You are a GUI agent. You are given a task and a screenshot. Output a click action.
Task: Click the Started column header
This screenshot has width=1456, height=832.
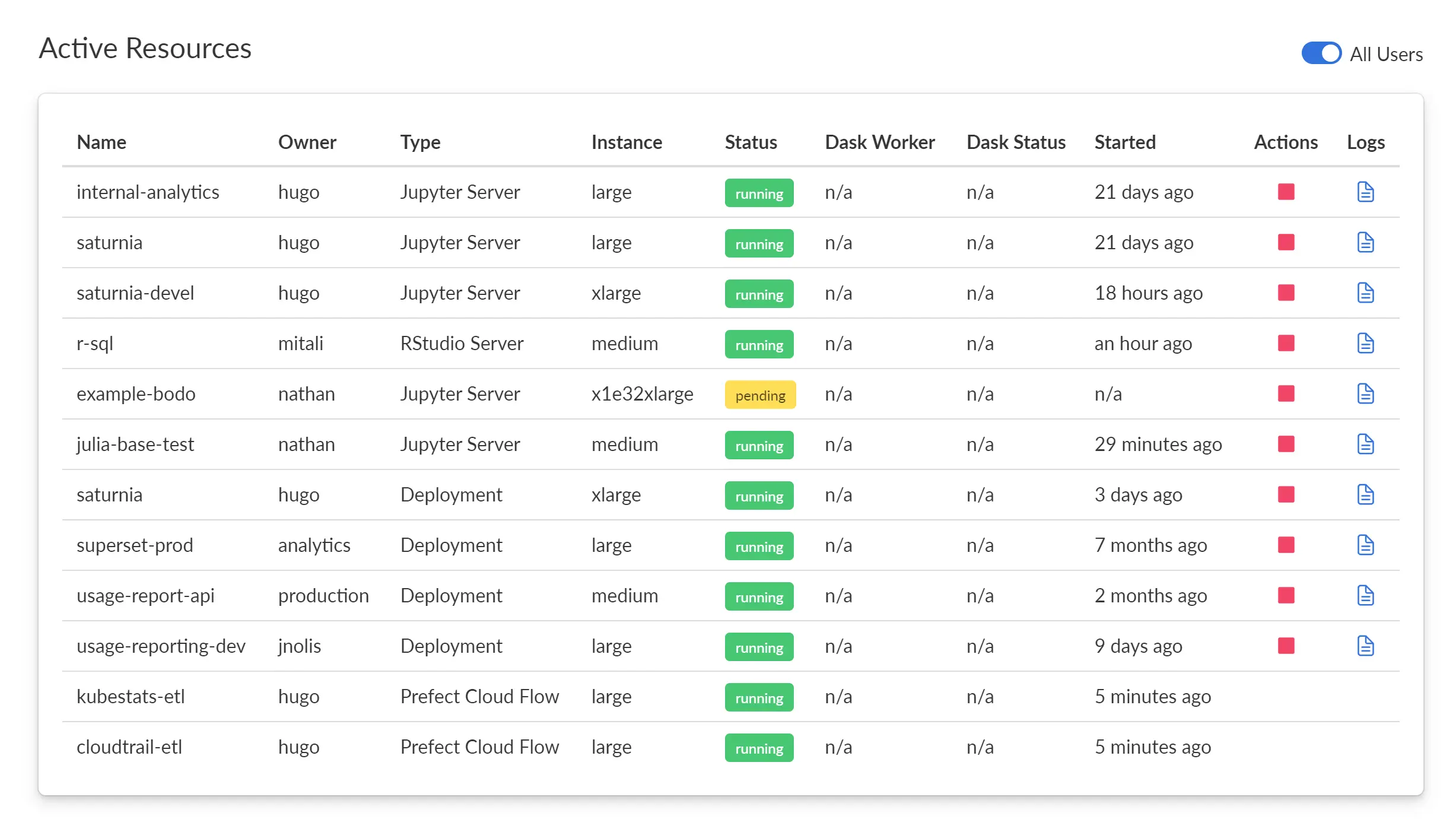1124,142
